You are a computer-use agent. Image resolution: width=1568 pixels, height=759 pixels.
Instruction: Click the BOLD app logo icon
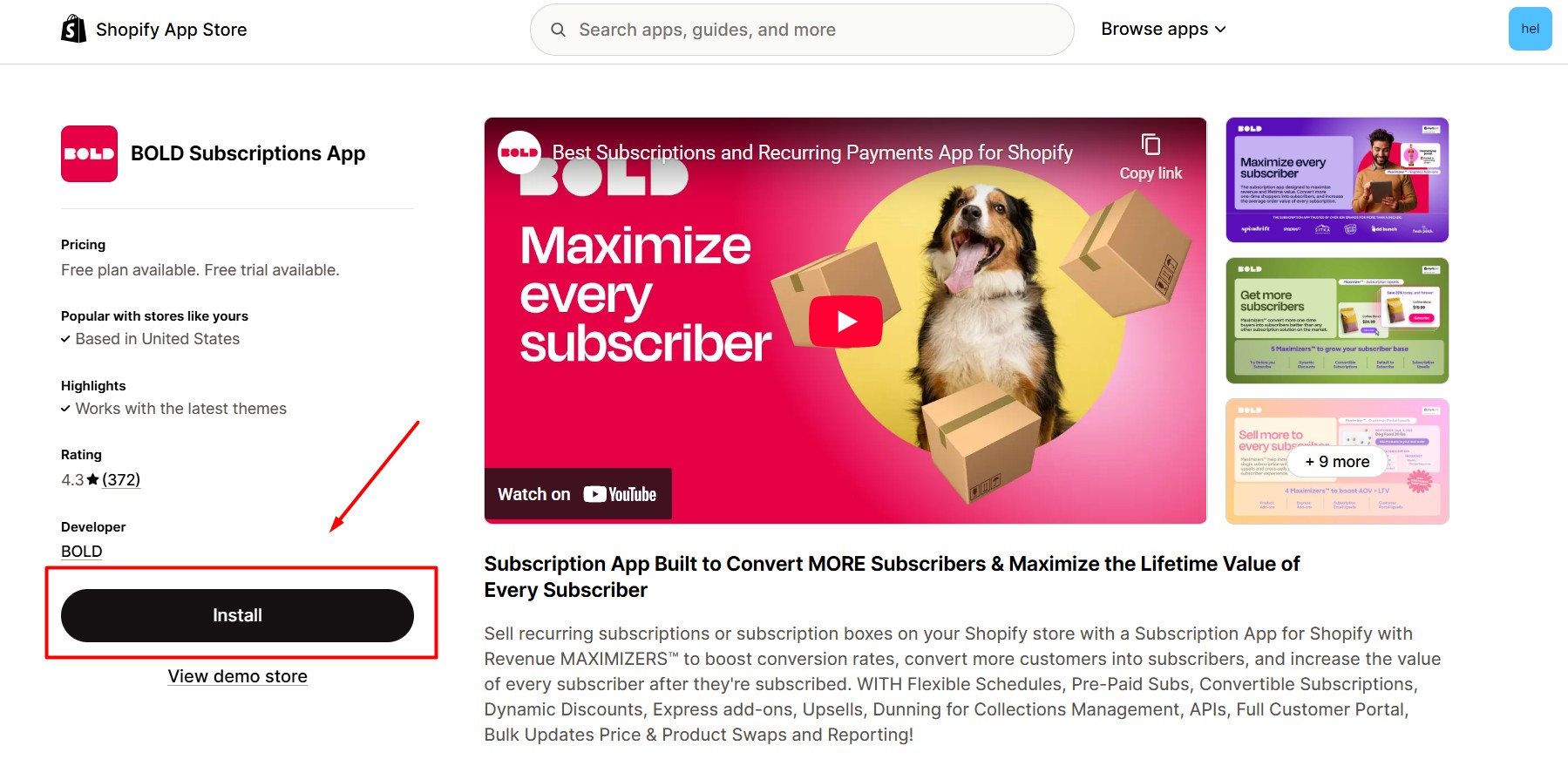pyautogui.click(x=88, y=153)
